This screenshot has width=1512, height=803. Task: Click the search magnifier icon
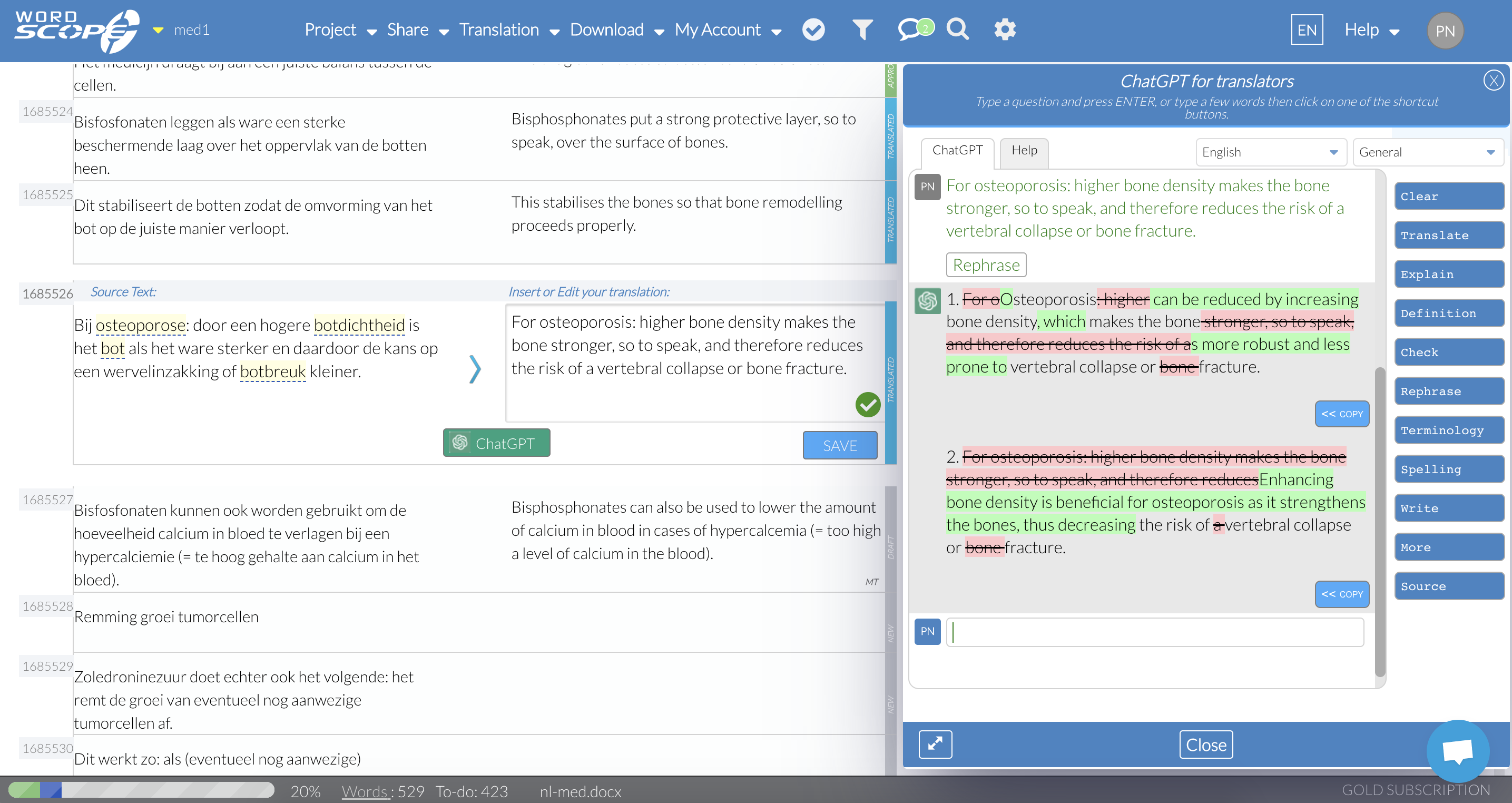click(957, 29)
